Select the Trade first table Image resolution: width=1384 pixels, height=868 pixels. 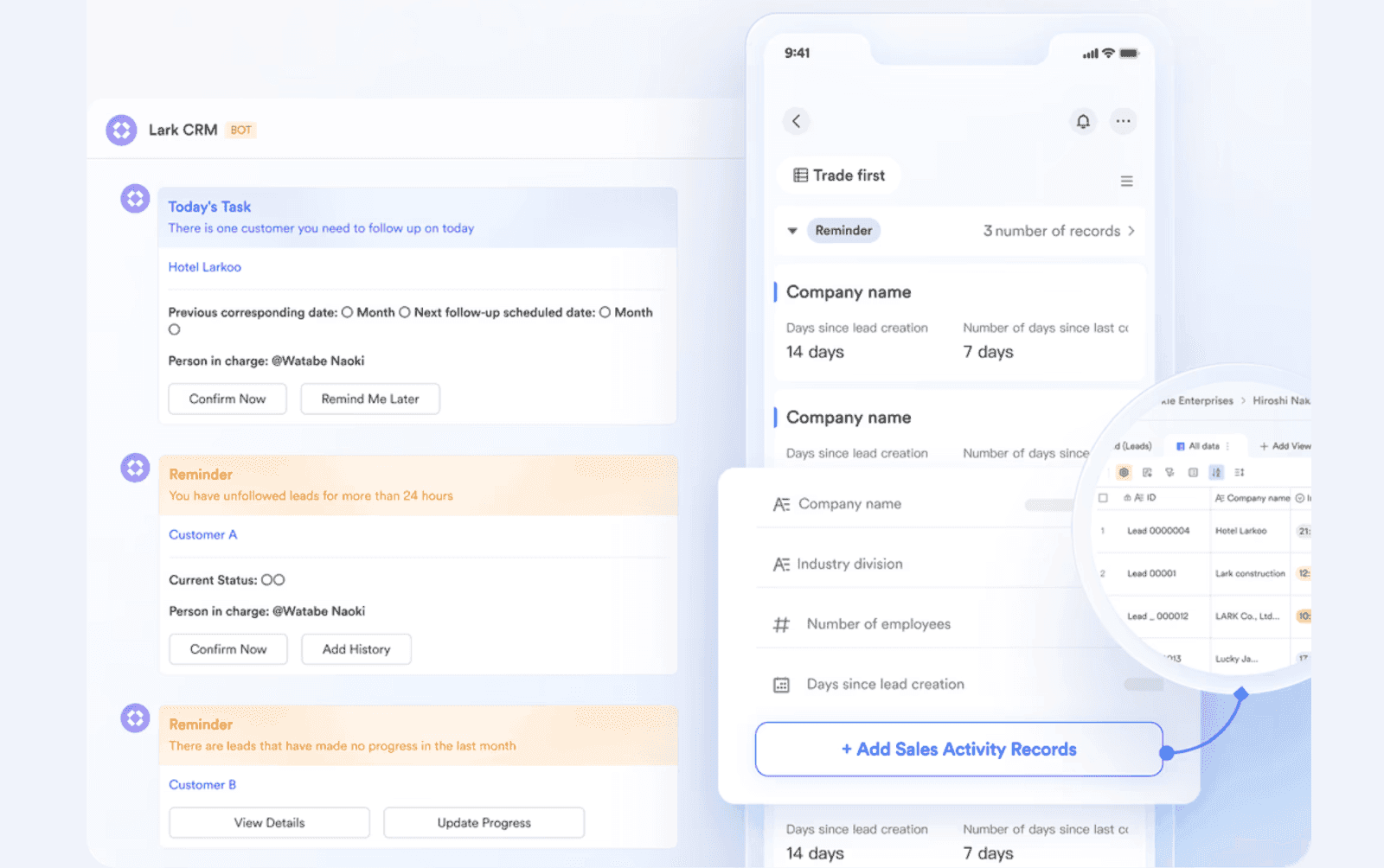(837, 176)
